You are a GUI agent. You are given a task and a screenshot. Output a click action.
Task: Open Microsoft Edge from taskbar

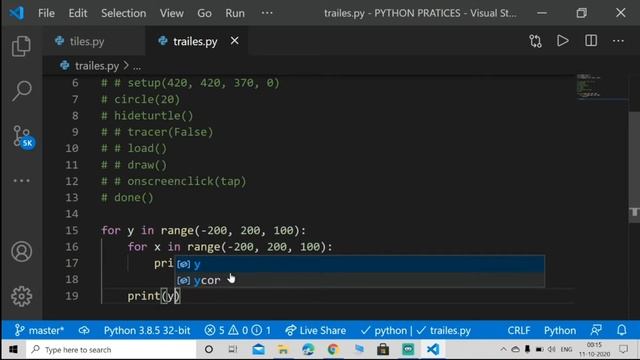point(308,349)
